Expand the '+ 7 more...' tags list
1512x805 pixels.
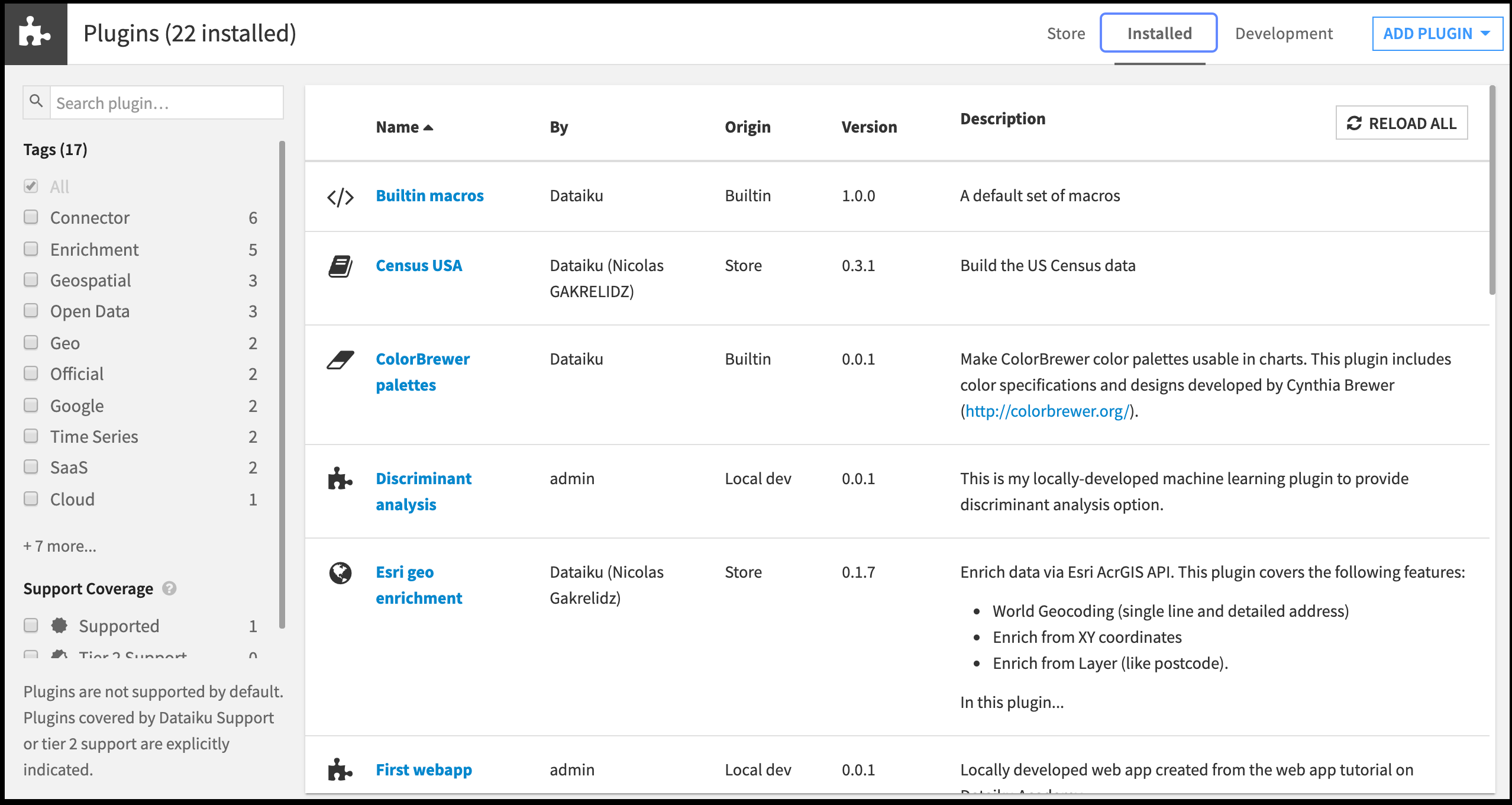tap(60, 546)
